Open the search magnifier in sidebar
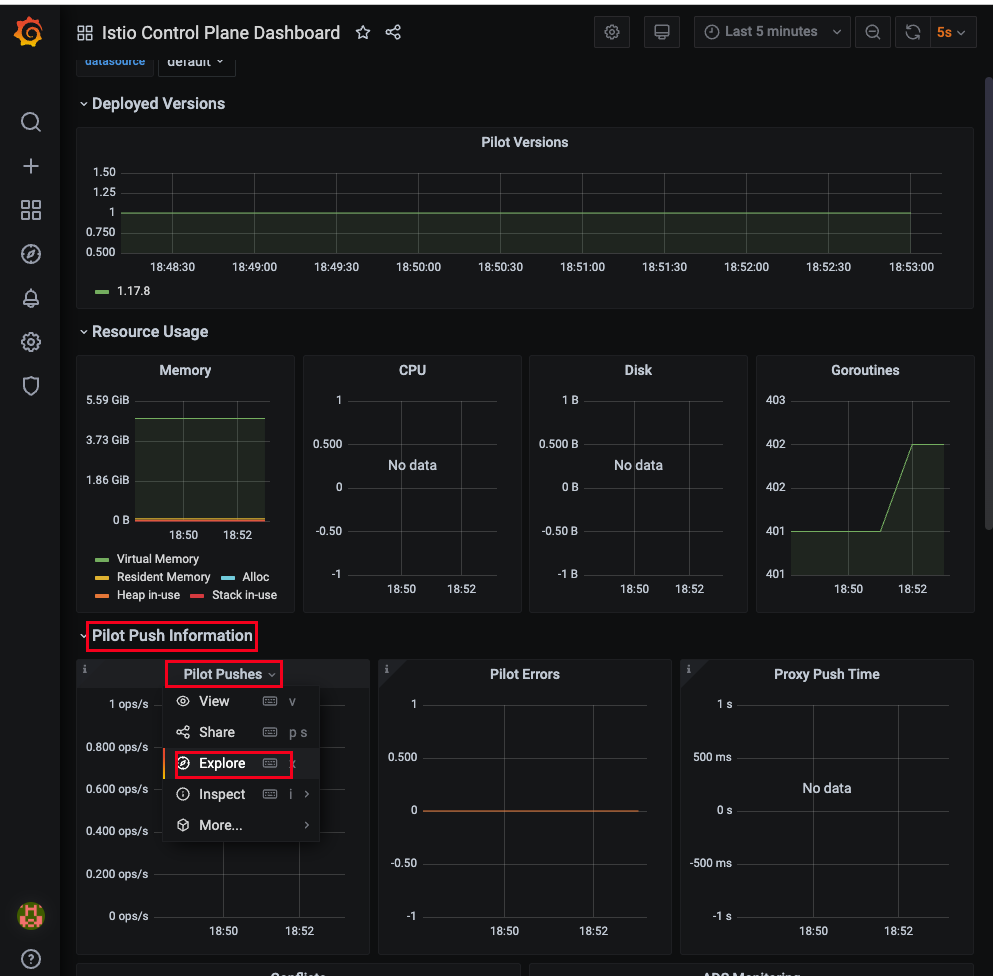993x976 pixels. [30, 122]
